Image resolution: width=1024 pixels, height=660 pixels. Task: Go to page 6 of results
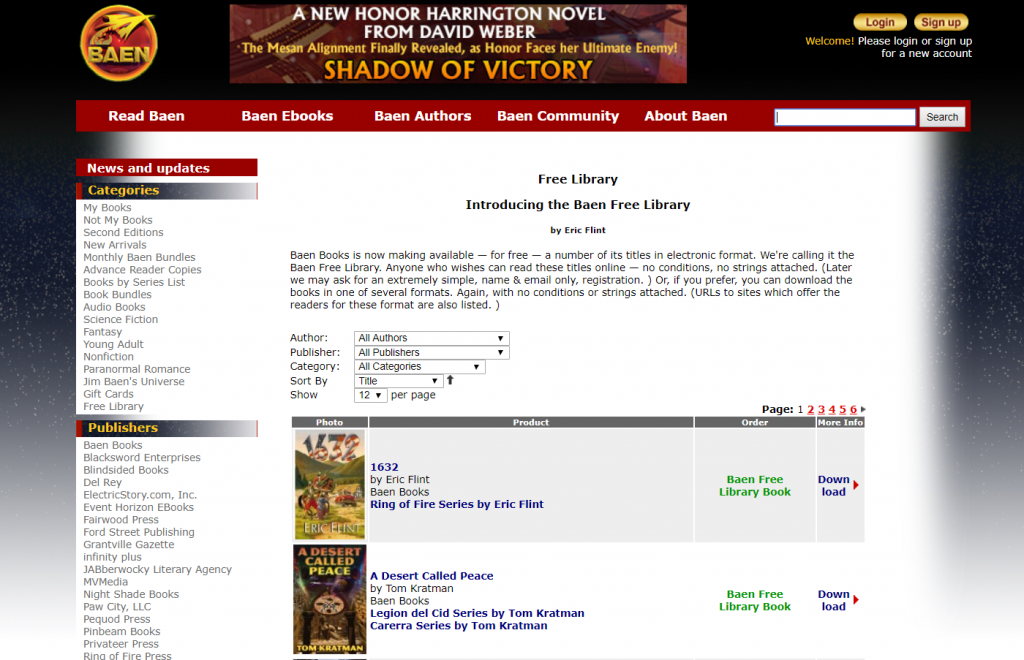point(853,409)
